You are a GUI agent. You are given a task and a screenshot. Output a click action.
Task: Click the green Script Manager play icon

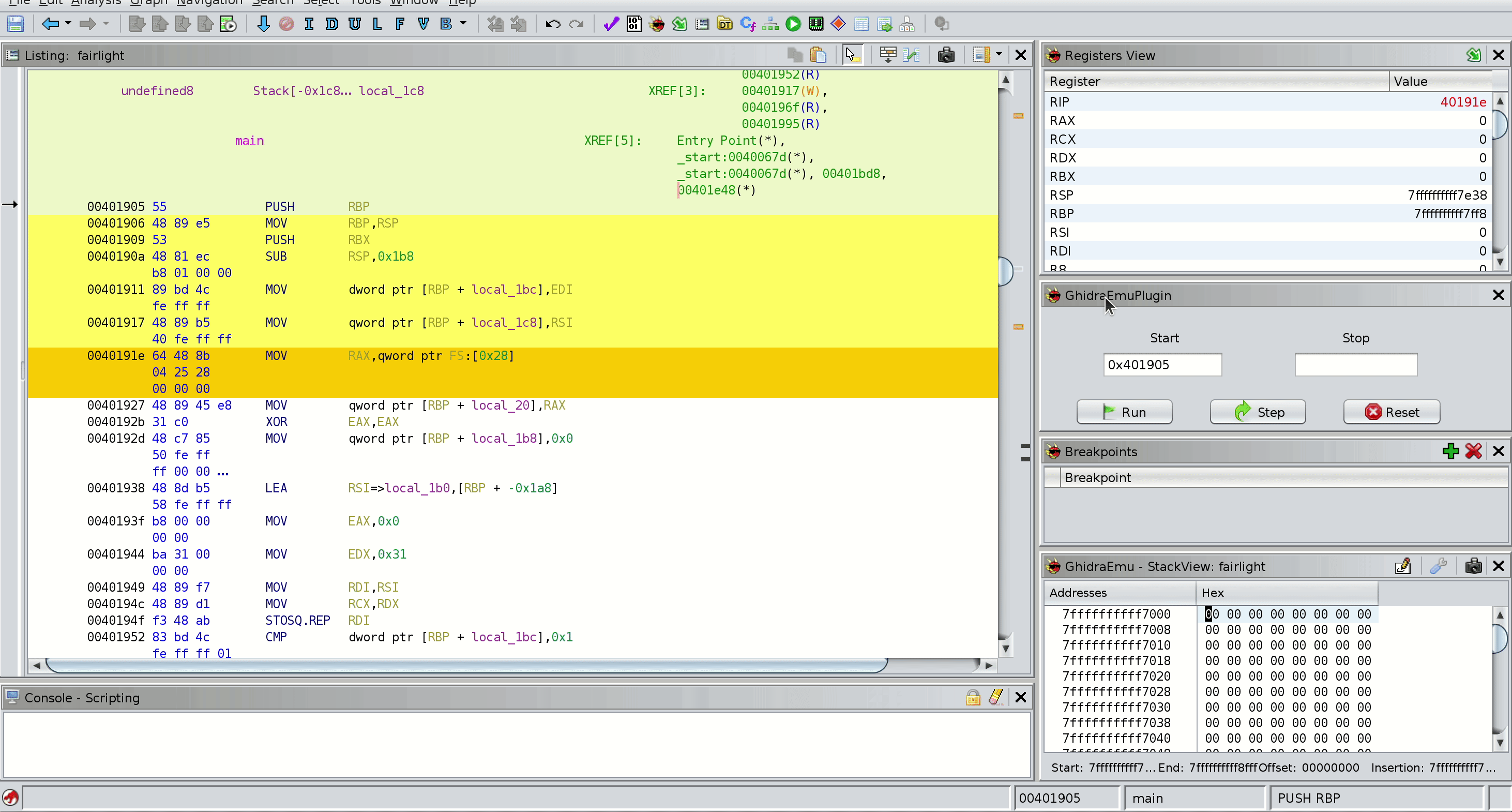pos(793,24)
